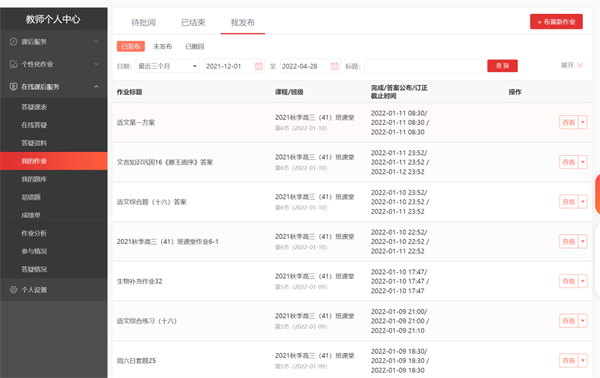This screenshot has height=378, width=600.
Task: Open 个人设置 gear icon
Action: click(x=13, y=290)
